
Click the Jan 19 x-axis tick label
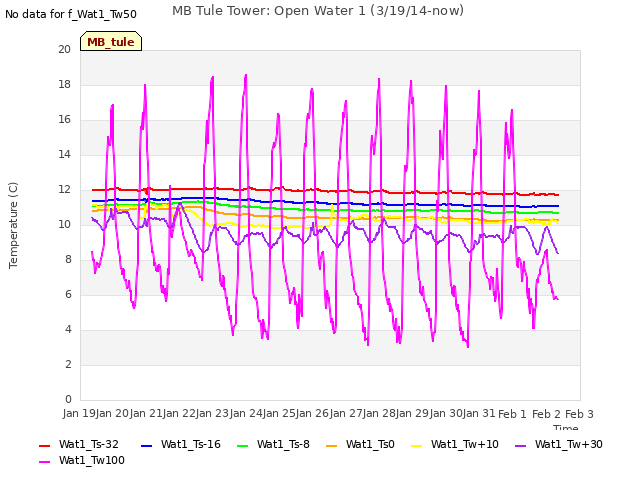pyautogui.click(x=79, y=413)
